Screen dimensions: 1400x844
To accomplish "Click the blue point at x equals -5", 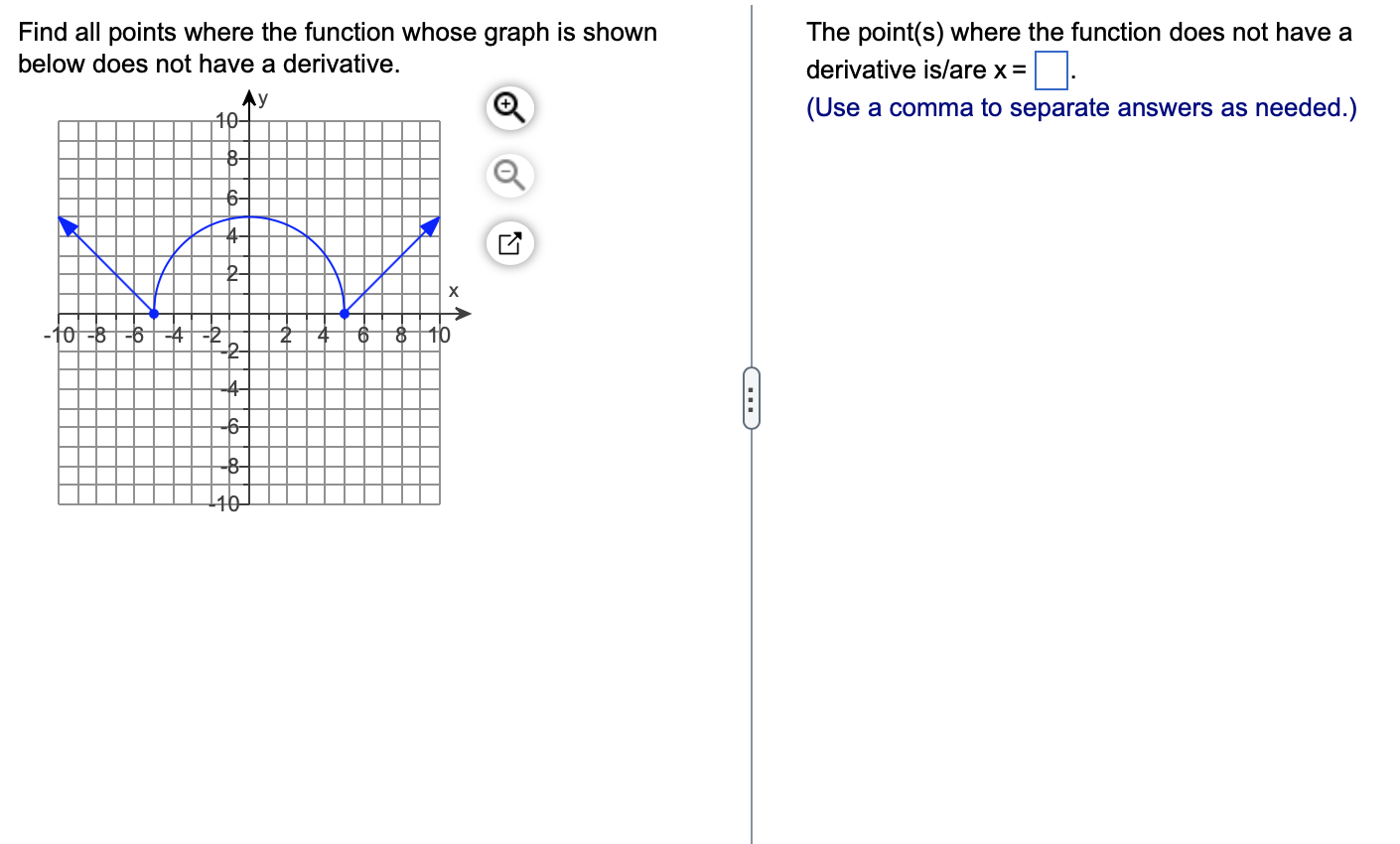I will [x=154, y=313].
